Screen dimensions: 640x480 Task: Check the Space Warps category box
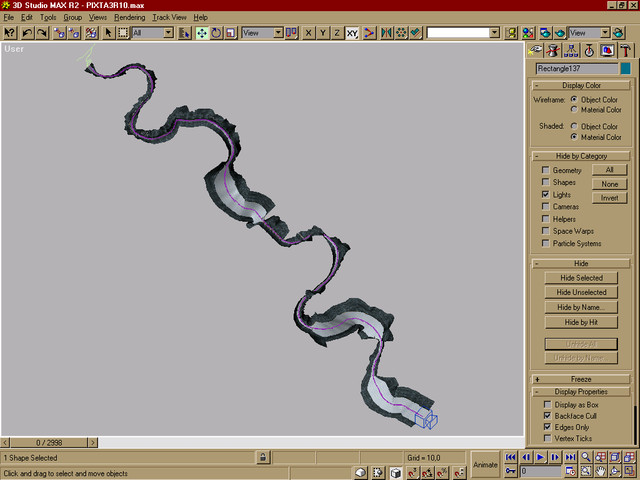545,231
